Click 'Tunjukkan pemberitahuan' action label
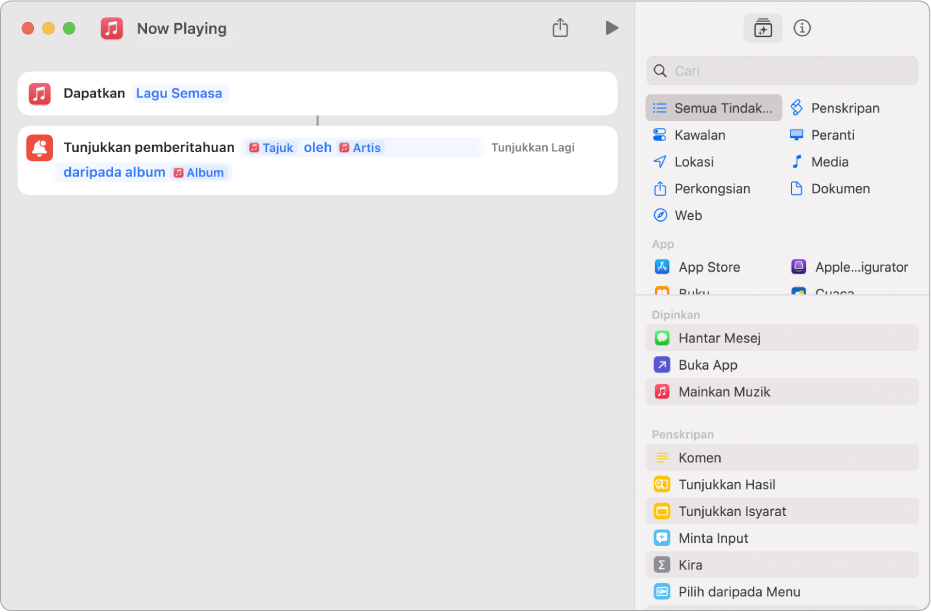Image resolution: width=931 pixels, height=612 pixels. coord(149,147)
